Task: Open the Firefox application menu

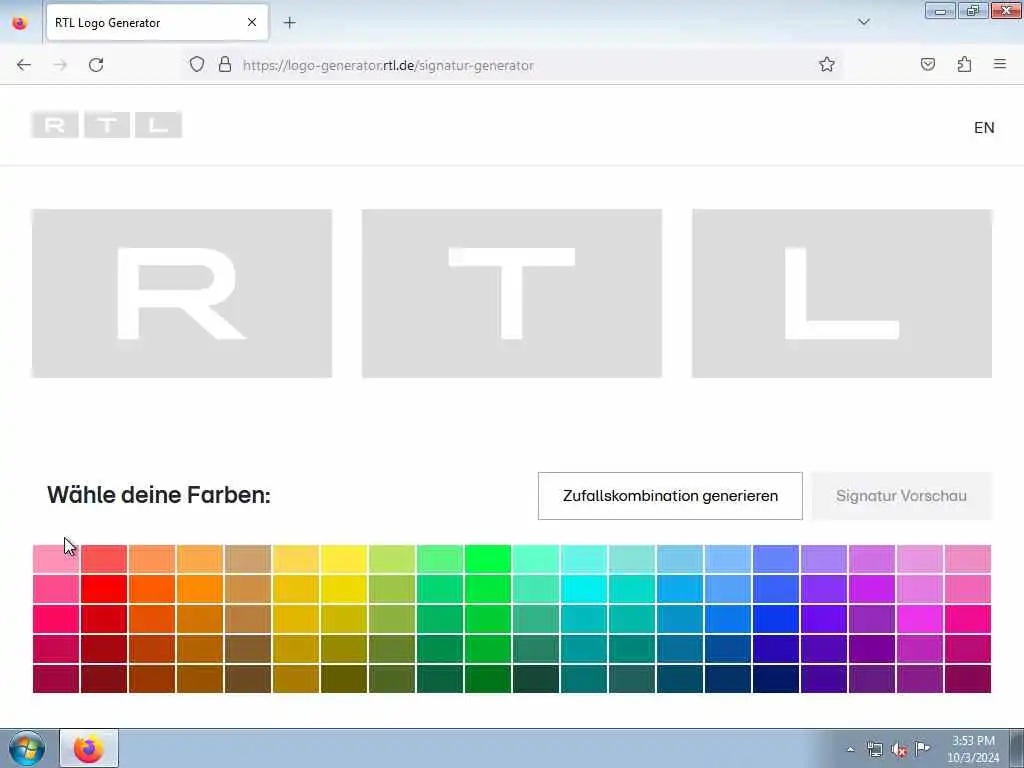Action: [1000, 65]
